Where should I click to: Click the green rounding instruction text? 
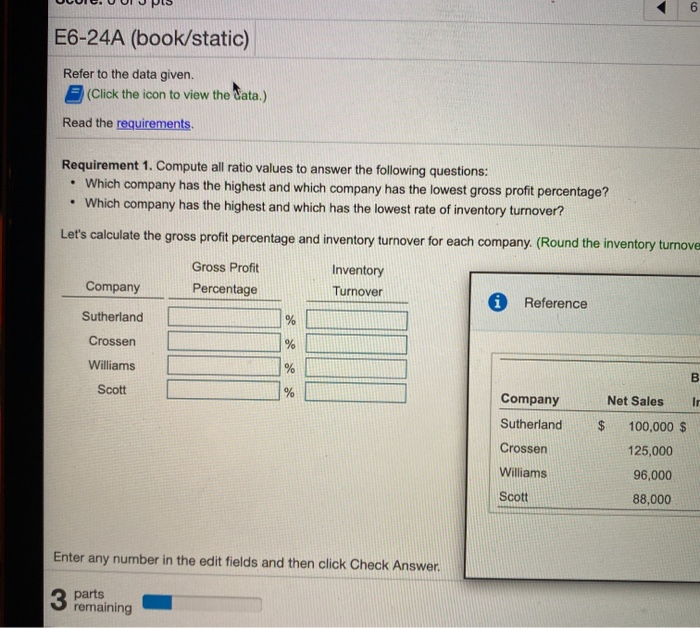(618, 244)
